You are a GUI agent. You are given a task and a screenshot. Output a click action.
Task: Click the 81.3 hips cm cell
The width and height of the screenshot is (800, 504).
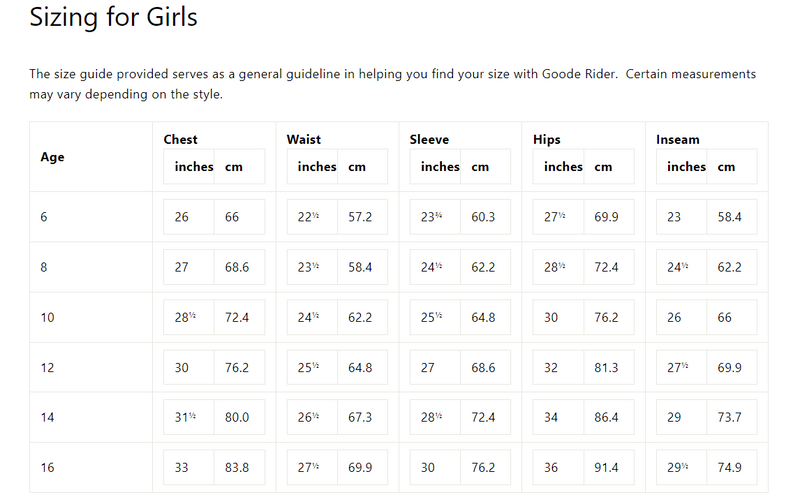(x=609, y=367)
